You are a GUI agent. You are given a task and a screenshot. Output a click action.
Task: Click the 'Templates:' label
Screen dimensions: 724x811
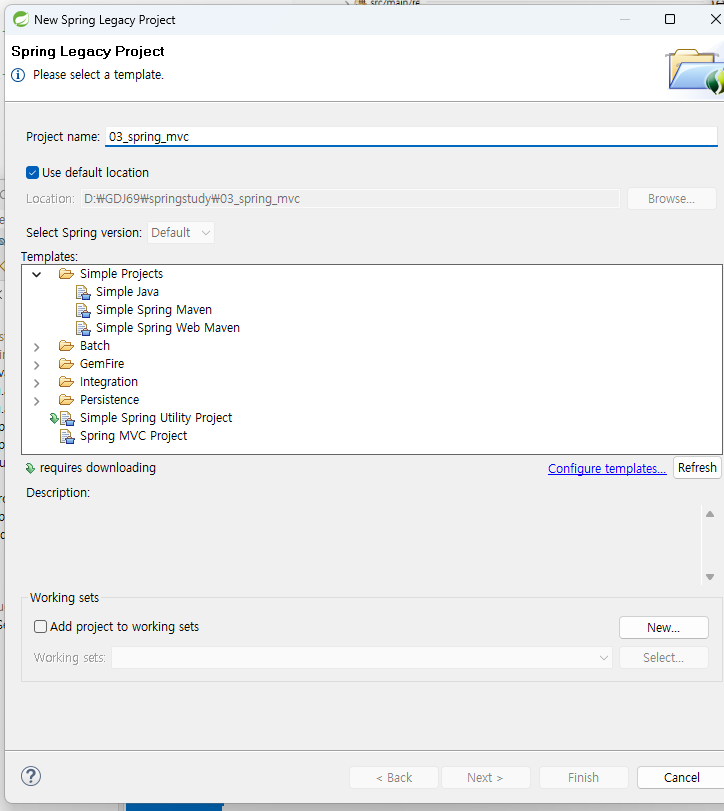point(50,257)
